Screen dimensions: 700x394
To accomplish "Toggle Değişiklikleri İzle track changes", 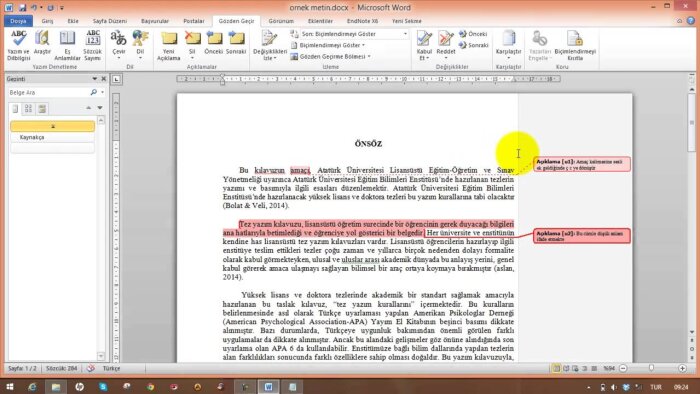I will pyautogui.click(x=270, y=45).
